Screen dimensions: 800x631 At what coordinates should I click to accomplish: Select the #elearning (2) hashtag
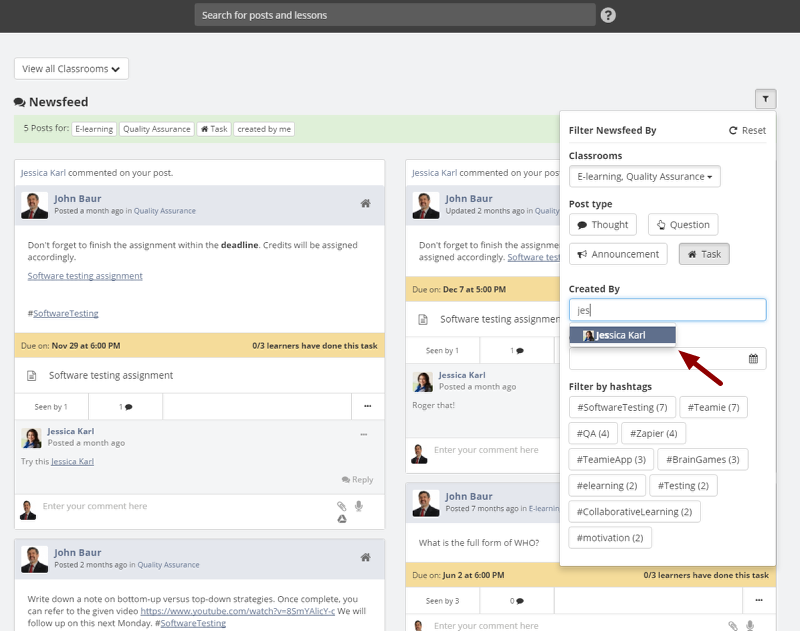[607, 486]
